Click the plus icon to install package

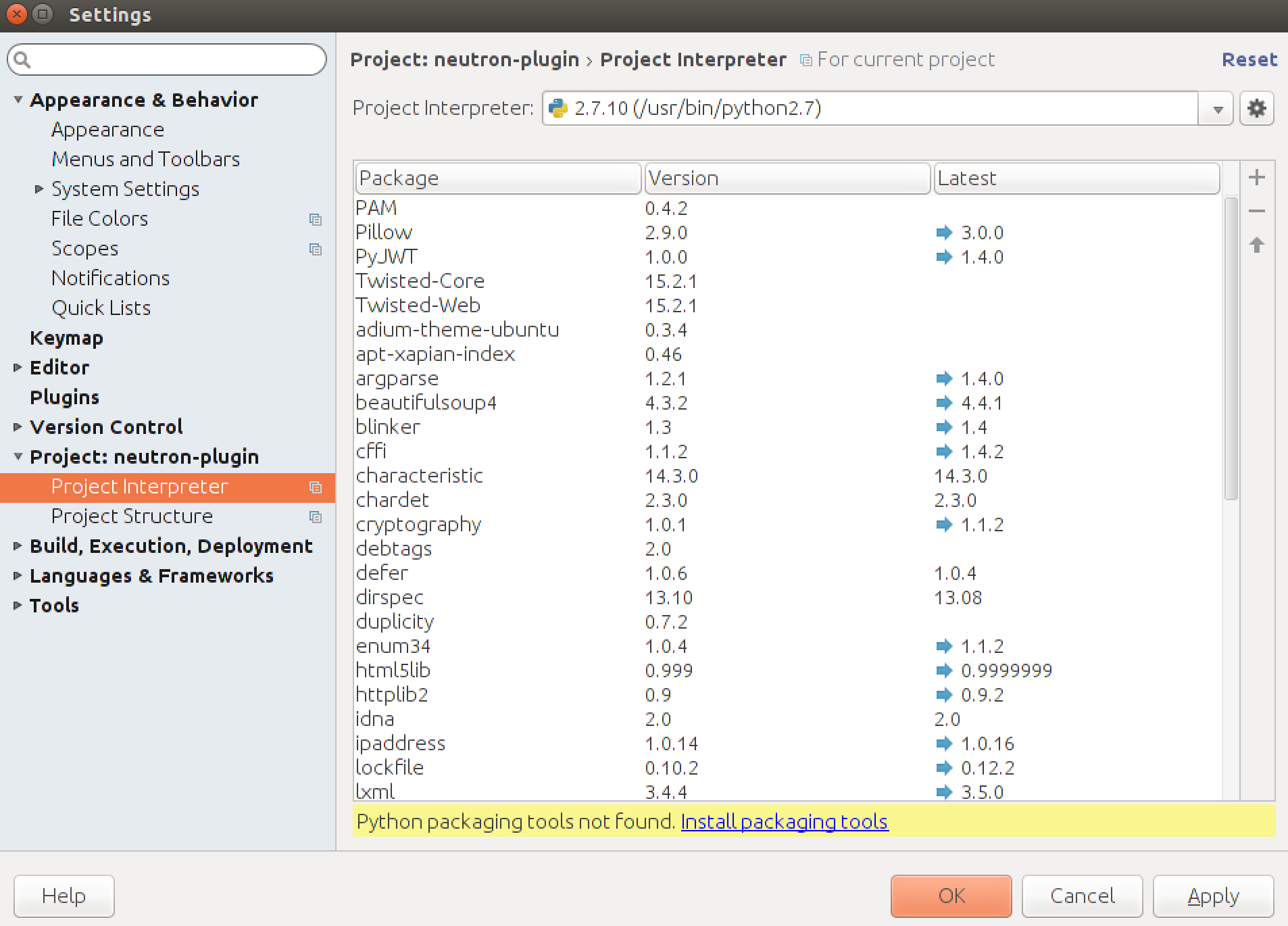(1257, 177)
